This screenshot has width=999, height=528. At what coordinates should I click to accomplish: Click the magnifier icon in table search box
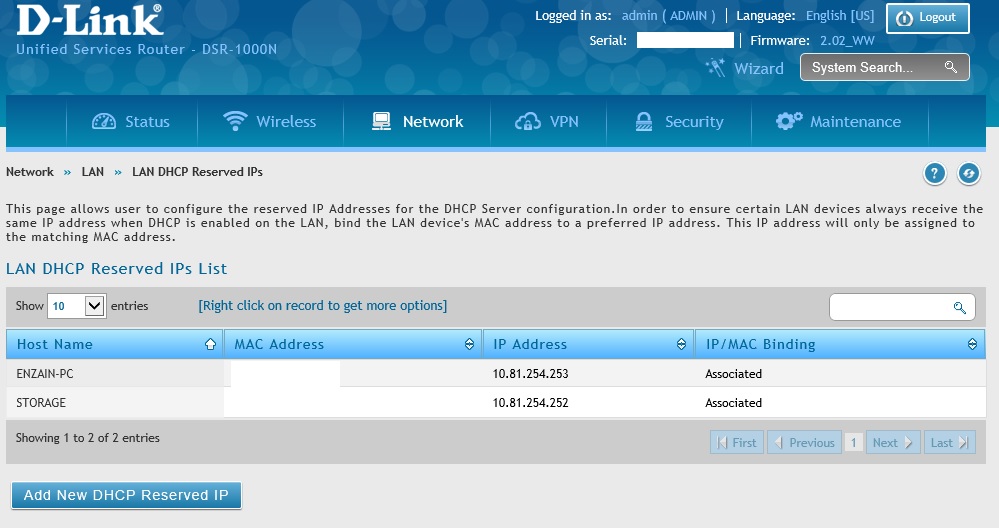point(959,307)
